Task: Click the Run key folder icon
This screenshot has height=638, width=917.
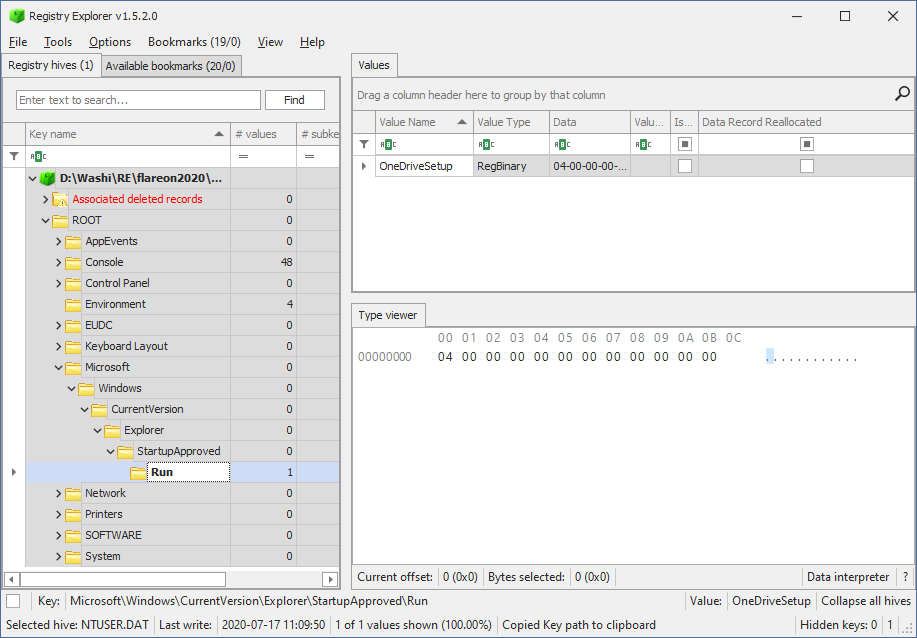Action: [x=139, y=473]
